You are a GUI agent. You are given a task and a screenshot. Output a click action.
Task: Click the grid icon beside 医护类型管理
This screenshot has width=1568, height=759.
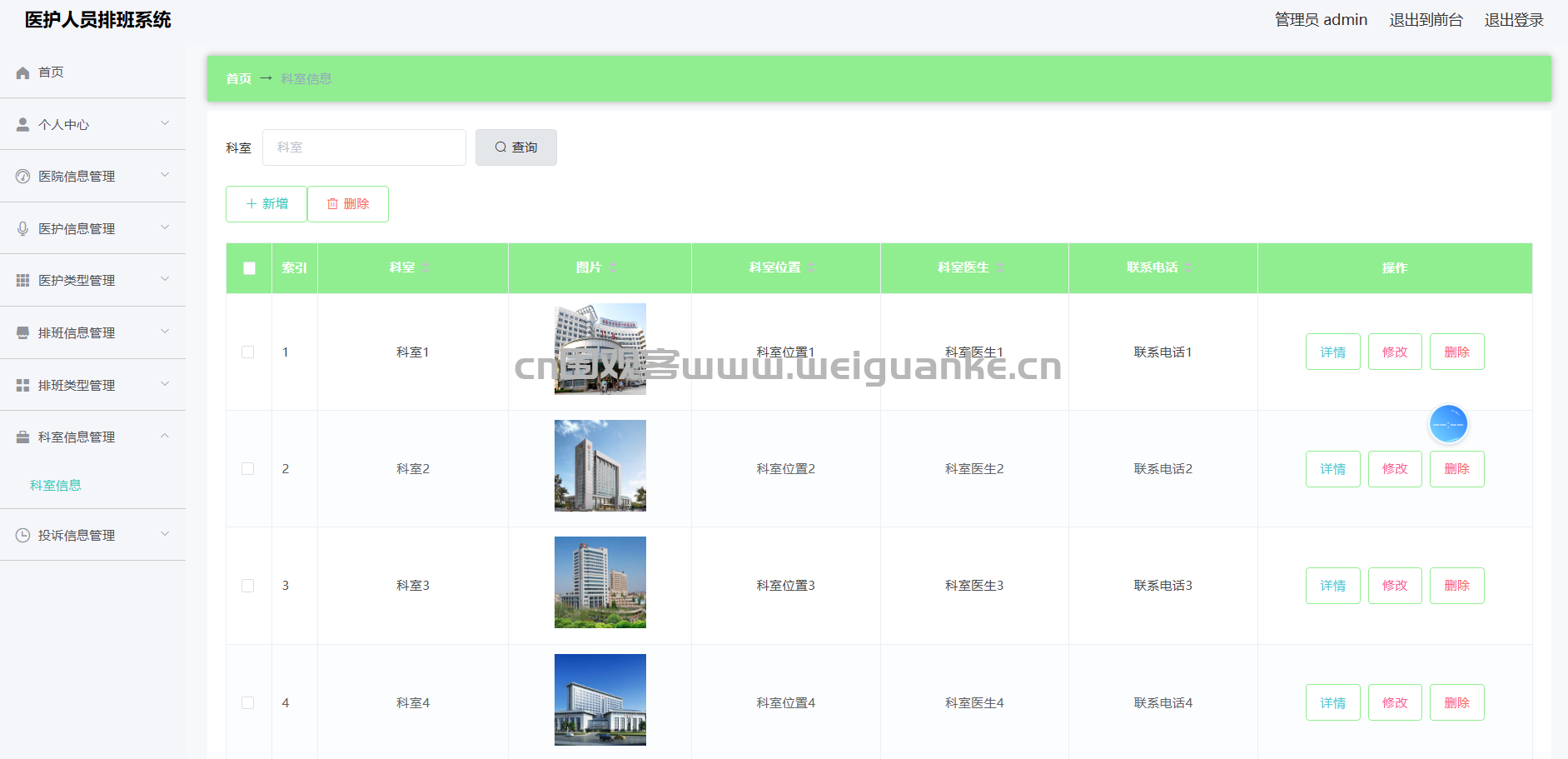pos(23,280)
